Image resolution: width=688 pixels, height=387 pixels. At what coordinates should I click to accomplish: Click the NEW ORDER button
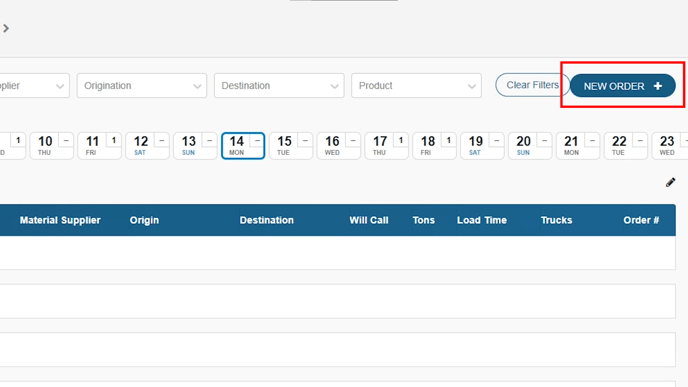pos(622,86)
